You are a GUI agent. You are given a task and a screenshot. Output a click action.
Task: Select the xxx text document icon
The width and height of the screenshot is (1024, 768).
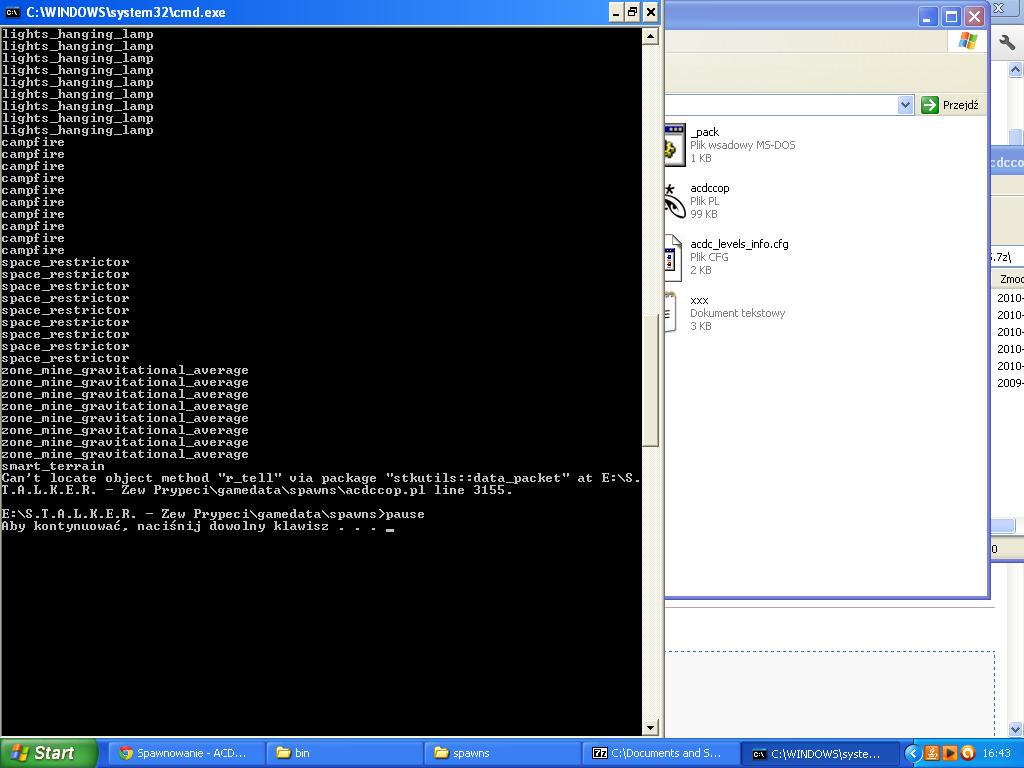pos(675,313)
